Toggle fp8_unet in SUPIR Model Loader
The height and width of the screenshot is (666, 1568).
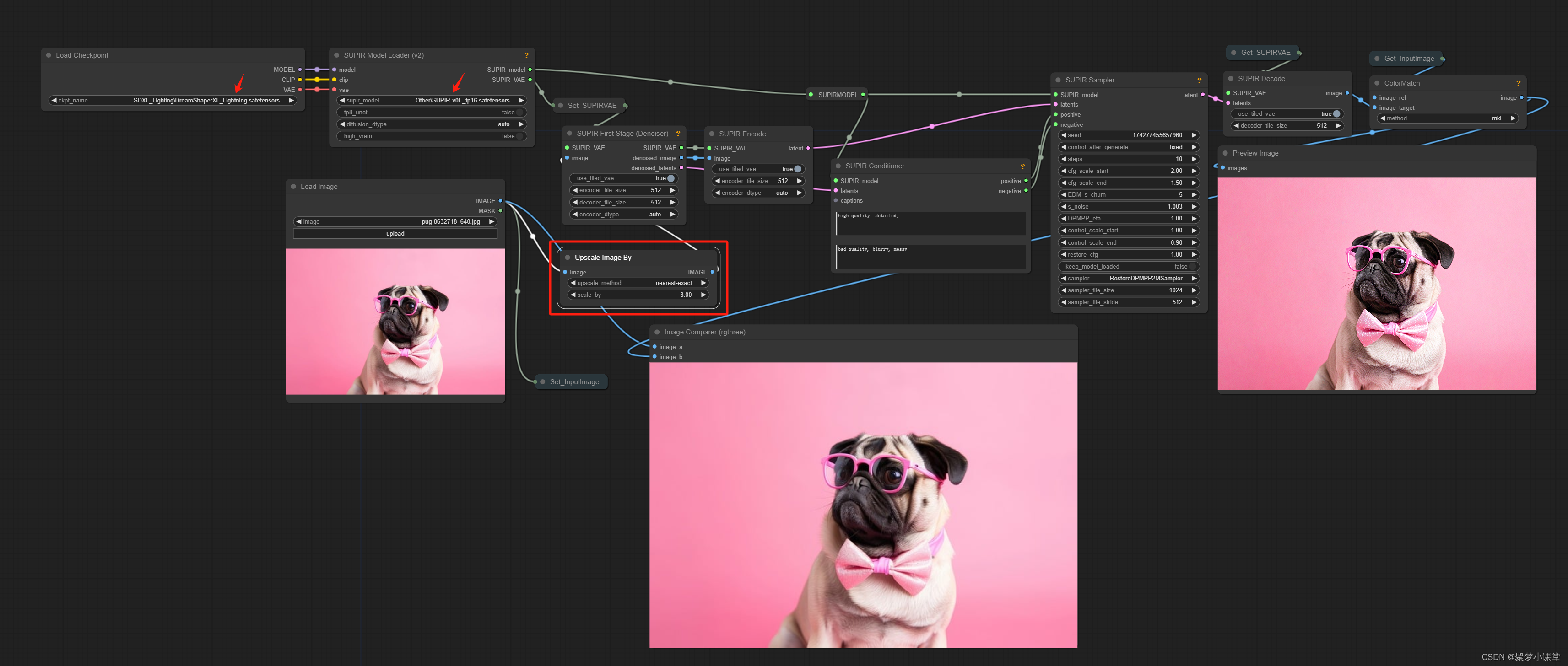[520, 113]
